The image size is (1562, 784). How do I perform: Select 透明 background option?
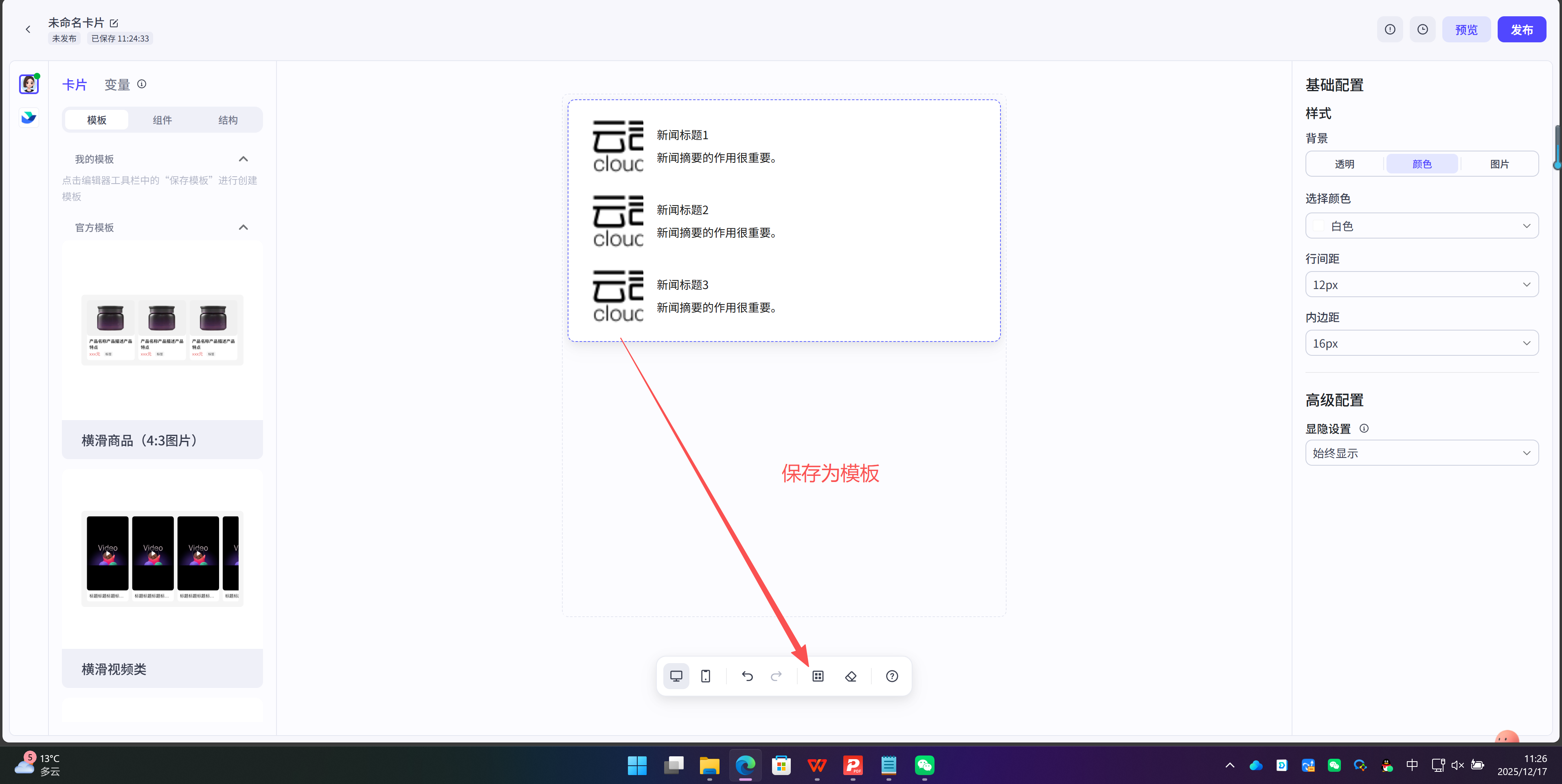[x=1345, y=163]
